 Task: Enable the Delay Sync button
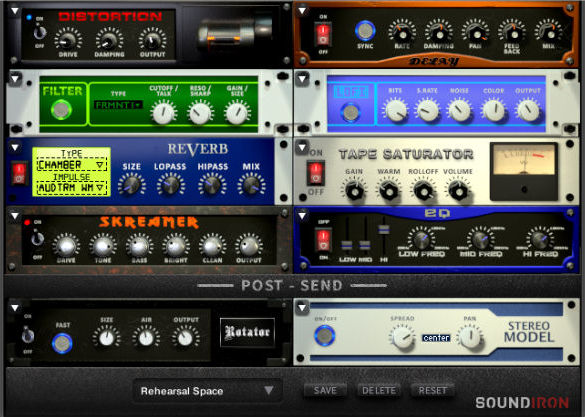click(365, 31)
